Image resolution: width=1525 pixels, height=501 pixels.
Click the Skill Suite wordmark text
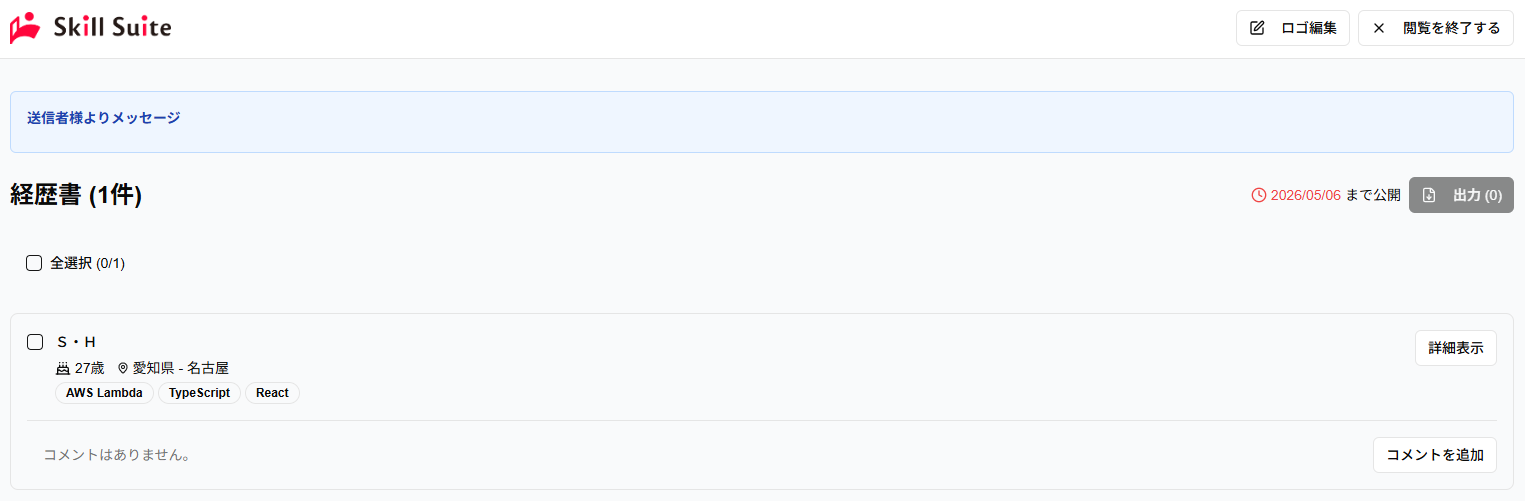[x=112, y=28]
